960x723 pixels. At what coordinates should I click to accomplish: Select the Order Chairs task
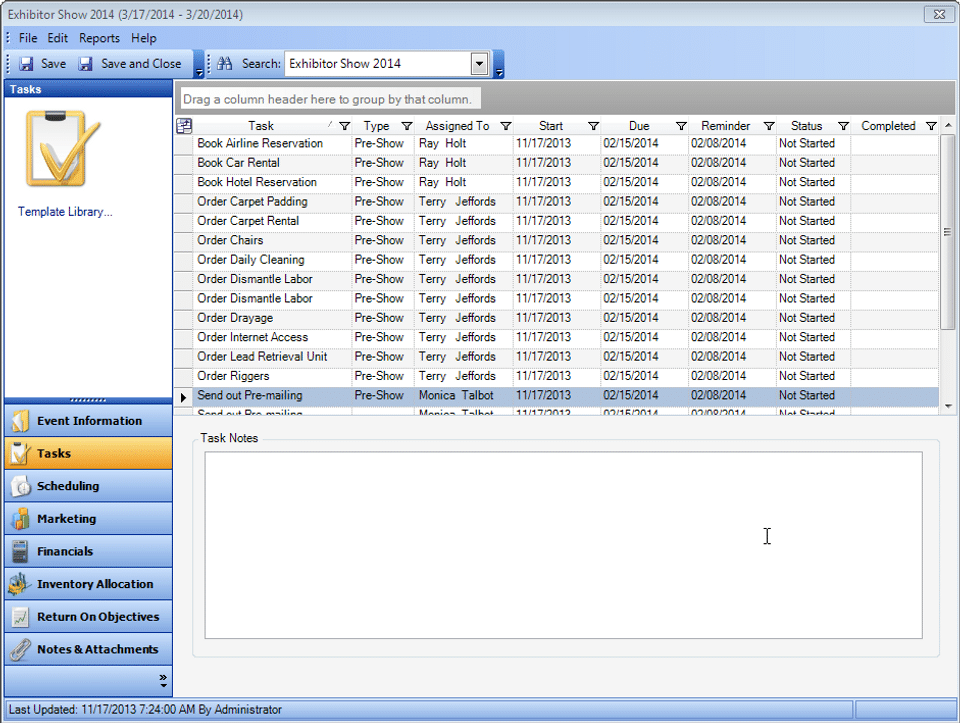pyautogui.click(x=556, y=240)
